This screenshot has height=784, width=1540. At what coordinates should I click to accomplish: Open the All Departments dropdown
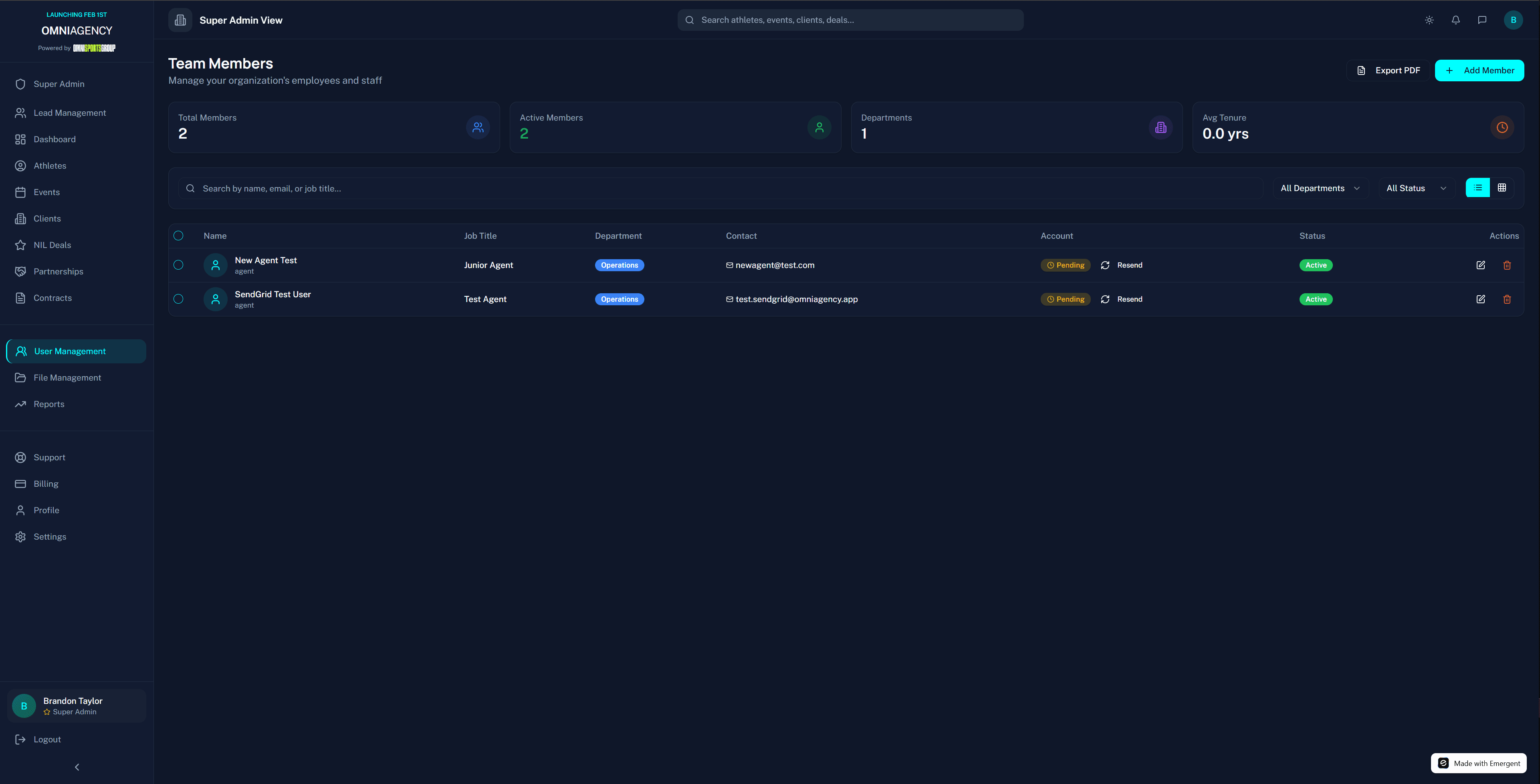click(x=1320, y=188)
